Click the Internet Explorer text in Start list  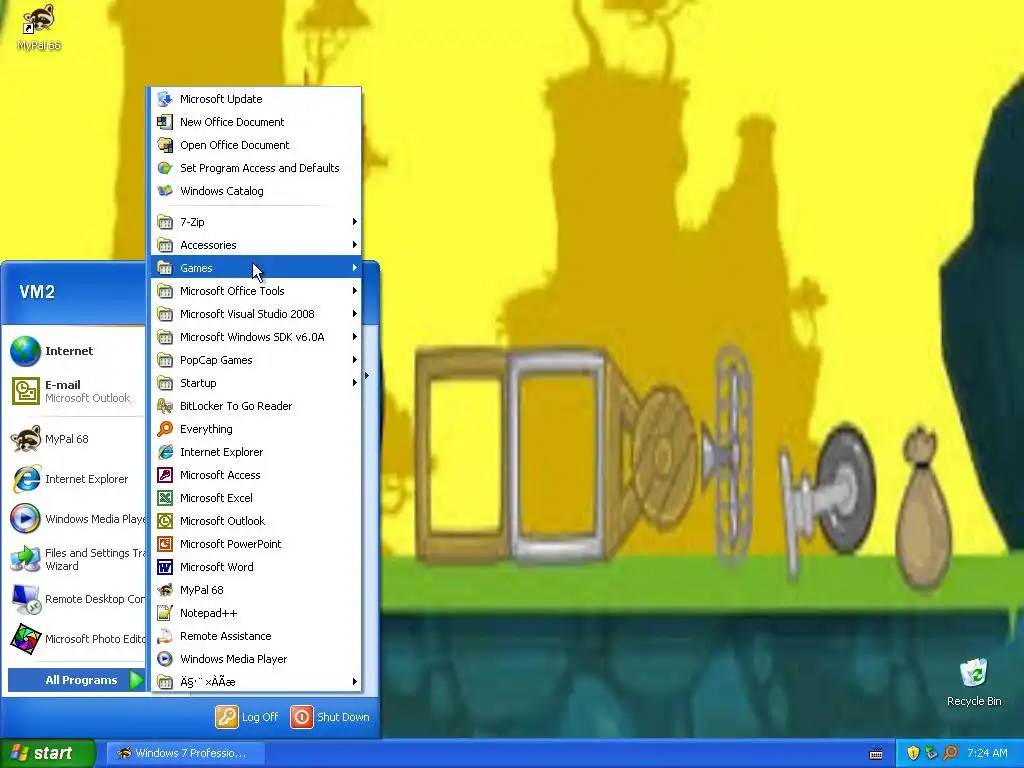click(86, 479)
